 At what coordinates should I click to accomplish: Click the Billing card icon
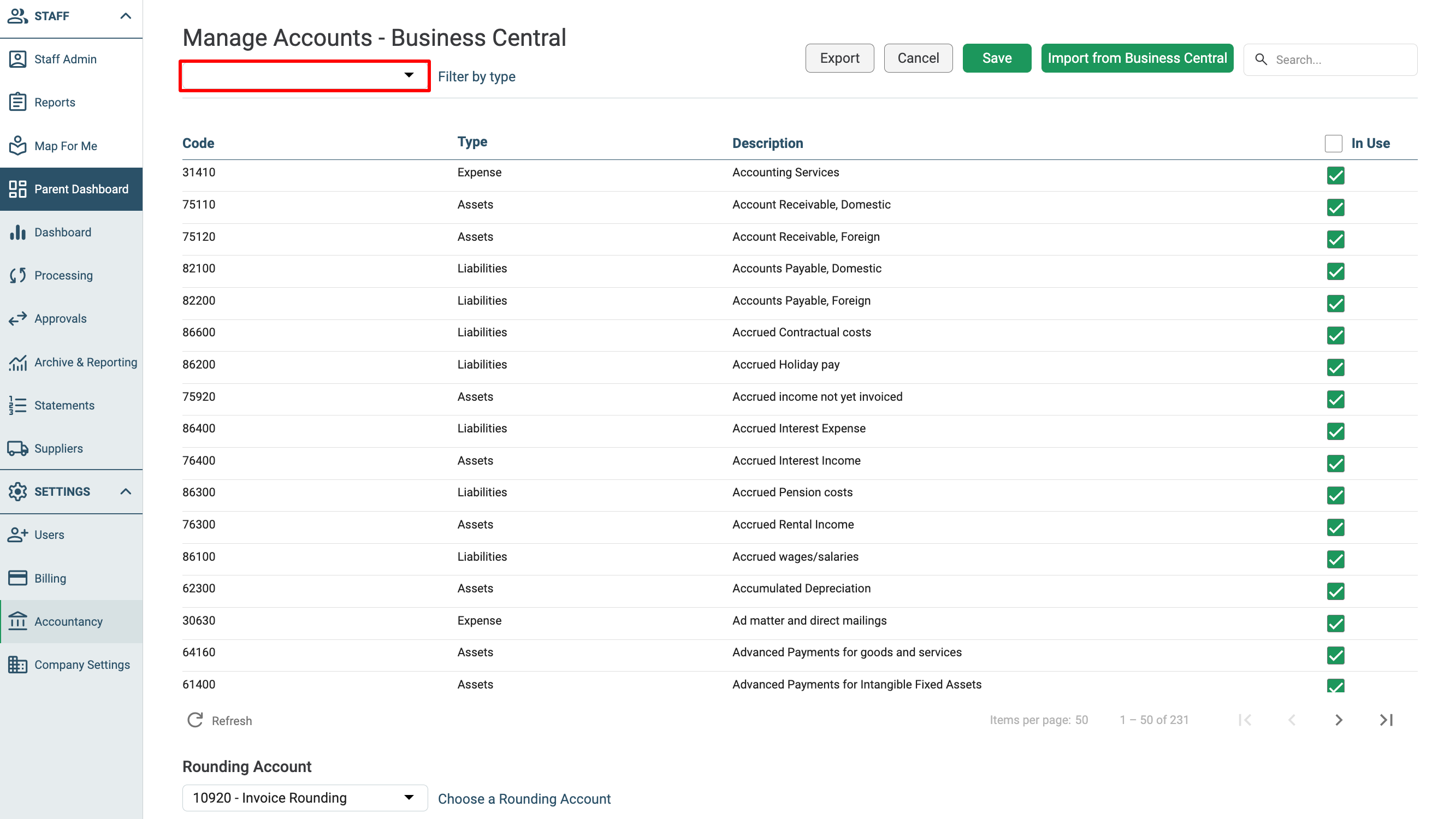pos(17,578)
